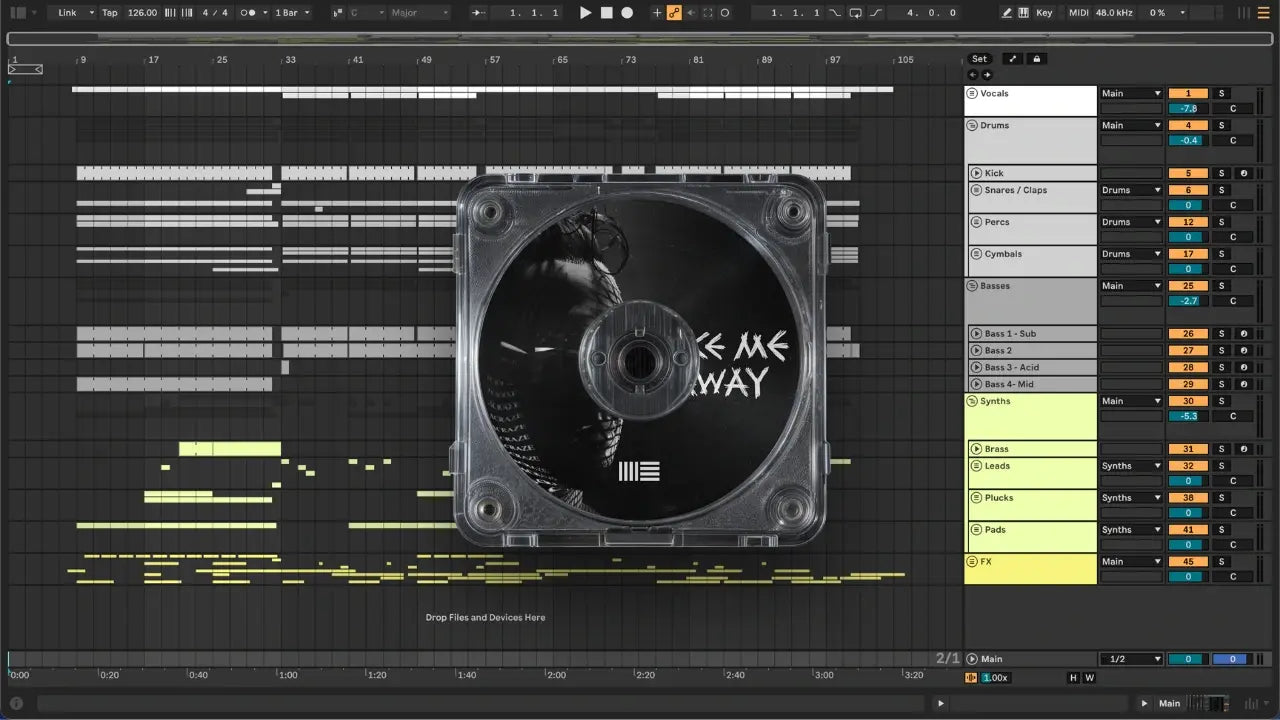Unfold the Bass 1 - Sub track

[x=976, y=334]
